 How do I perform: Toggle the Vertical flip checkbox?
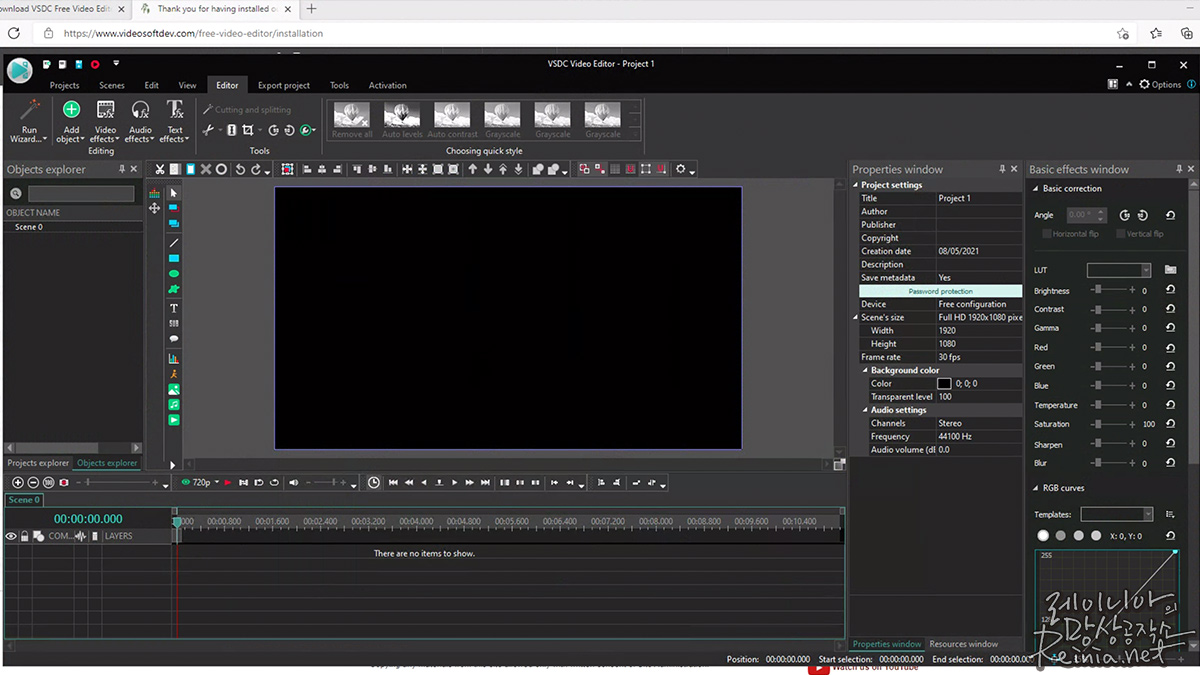click(x=1121, y=234)
